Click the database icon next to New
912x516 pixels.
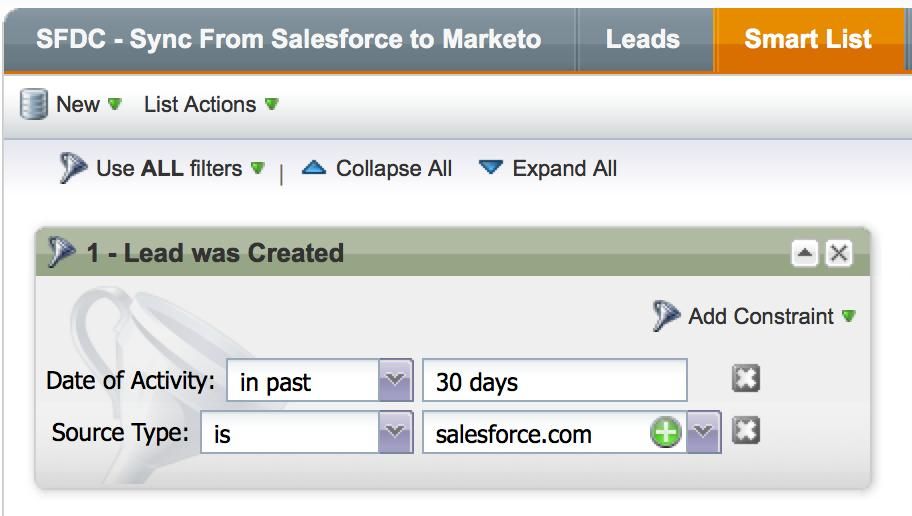coord(35,105)
